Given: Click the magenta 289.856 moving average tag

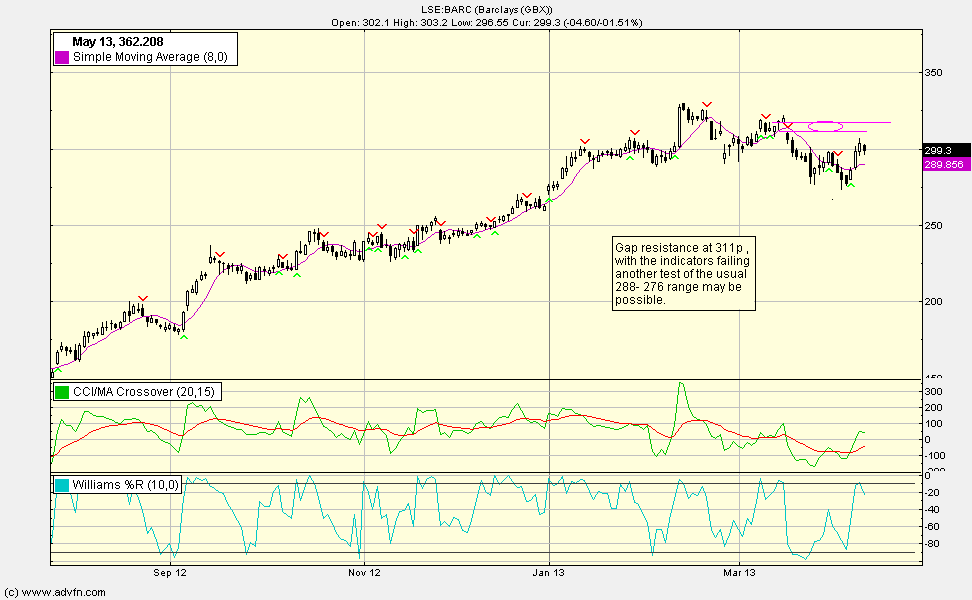Looking at the screenshot, I should [x=944, y=164].
